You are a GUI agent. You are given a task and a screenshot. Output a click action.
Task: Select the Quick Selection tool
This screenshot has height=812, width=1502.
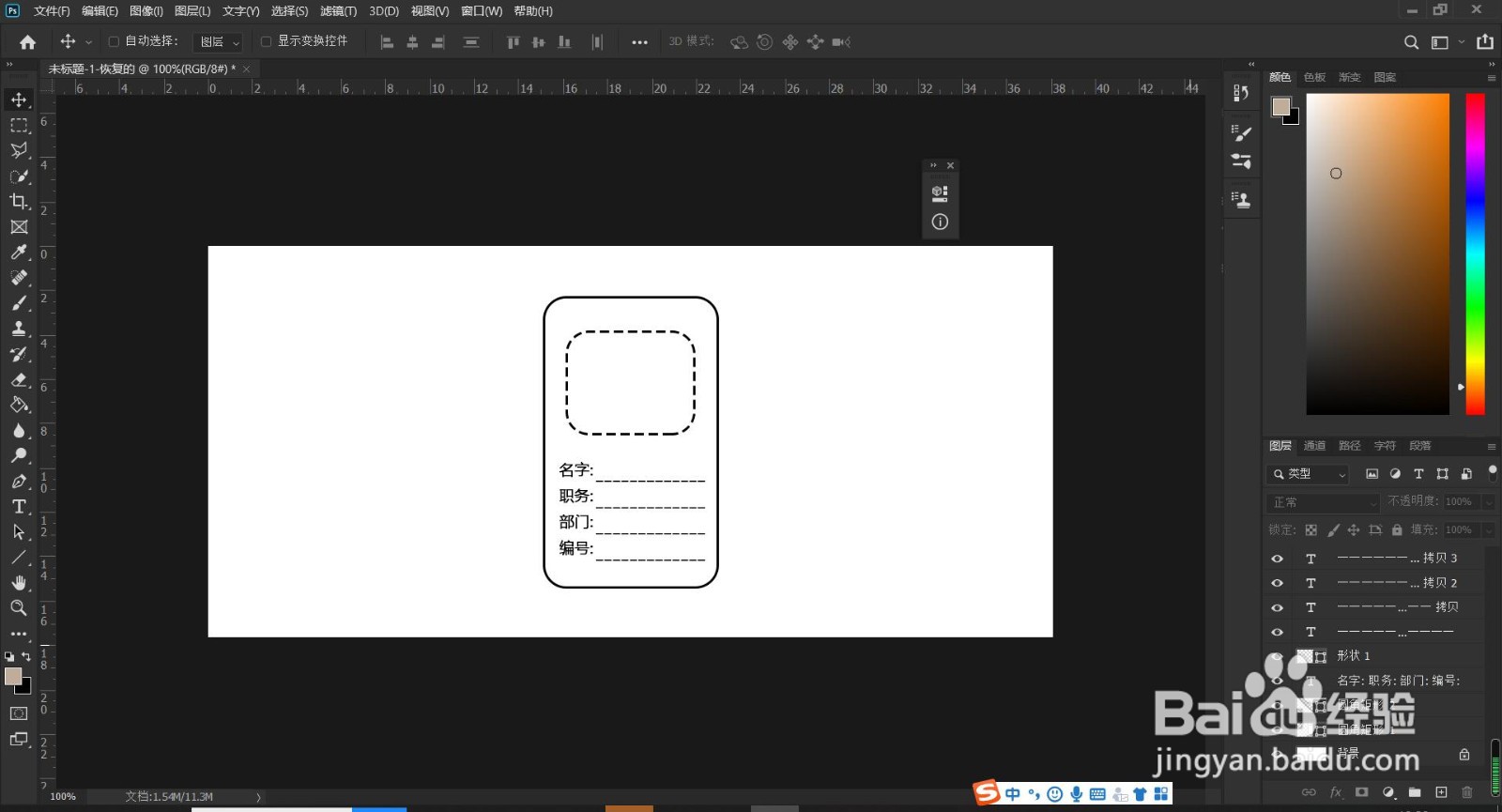click(x=19, y=176)
